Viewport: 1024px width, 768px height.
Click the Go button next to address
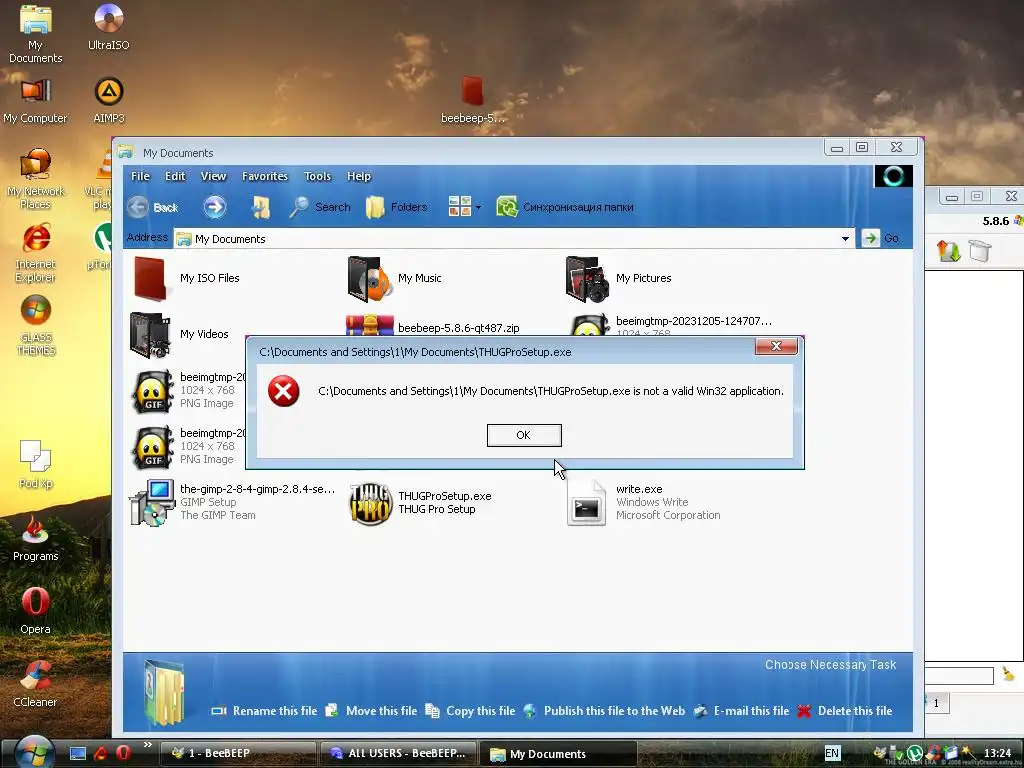point(880,238)
